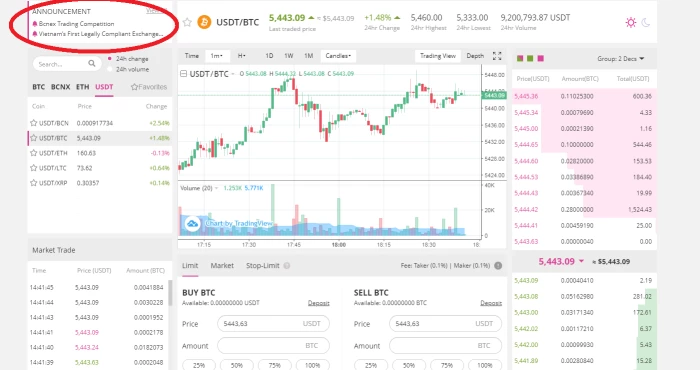Show buy orders only view
Viewport: 700px width, 370px height.
tap(530, 58)
